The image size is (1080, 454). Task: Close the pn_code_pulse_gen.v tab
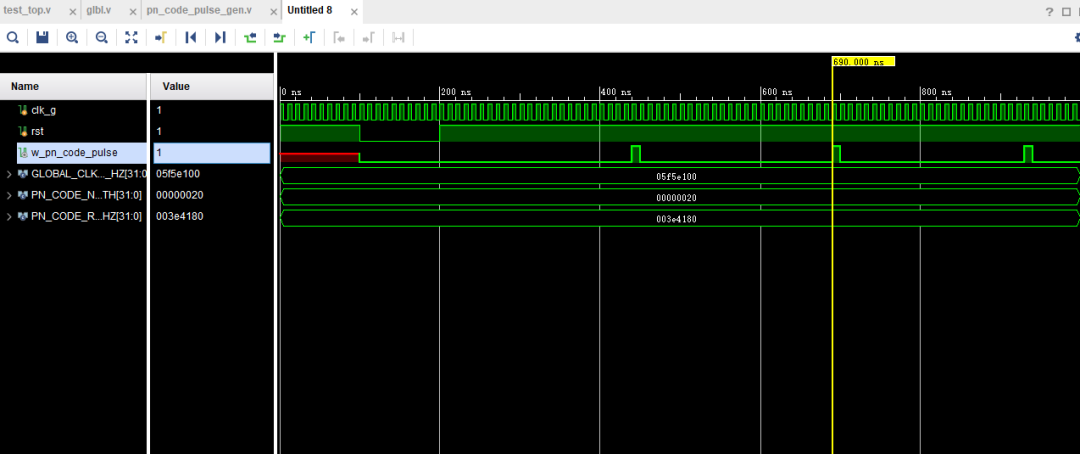(271, 12)
